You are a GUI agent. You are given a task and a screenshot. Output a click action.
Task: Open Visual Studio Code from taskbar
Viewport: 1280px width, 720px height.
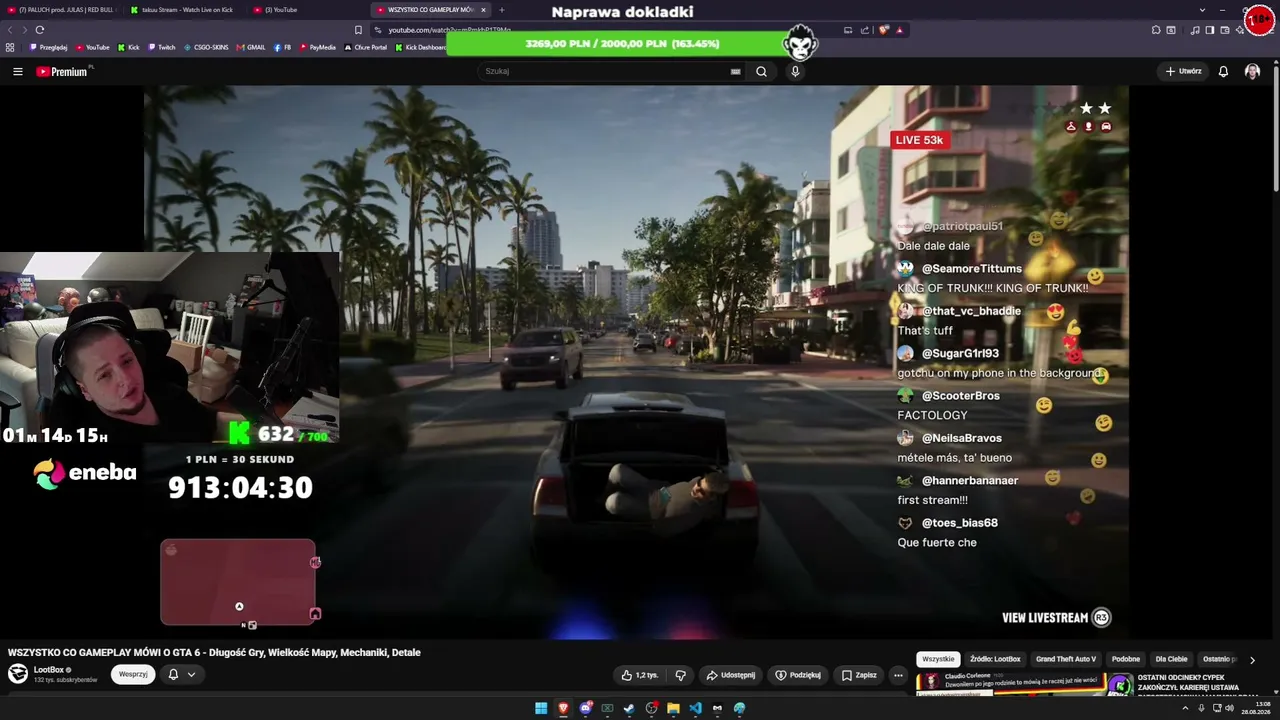click(695, 708)
